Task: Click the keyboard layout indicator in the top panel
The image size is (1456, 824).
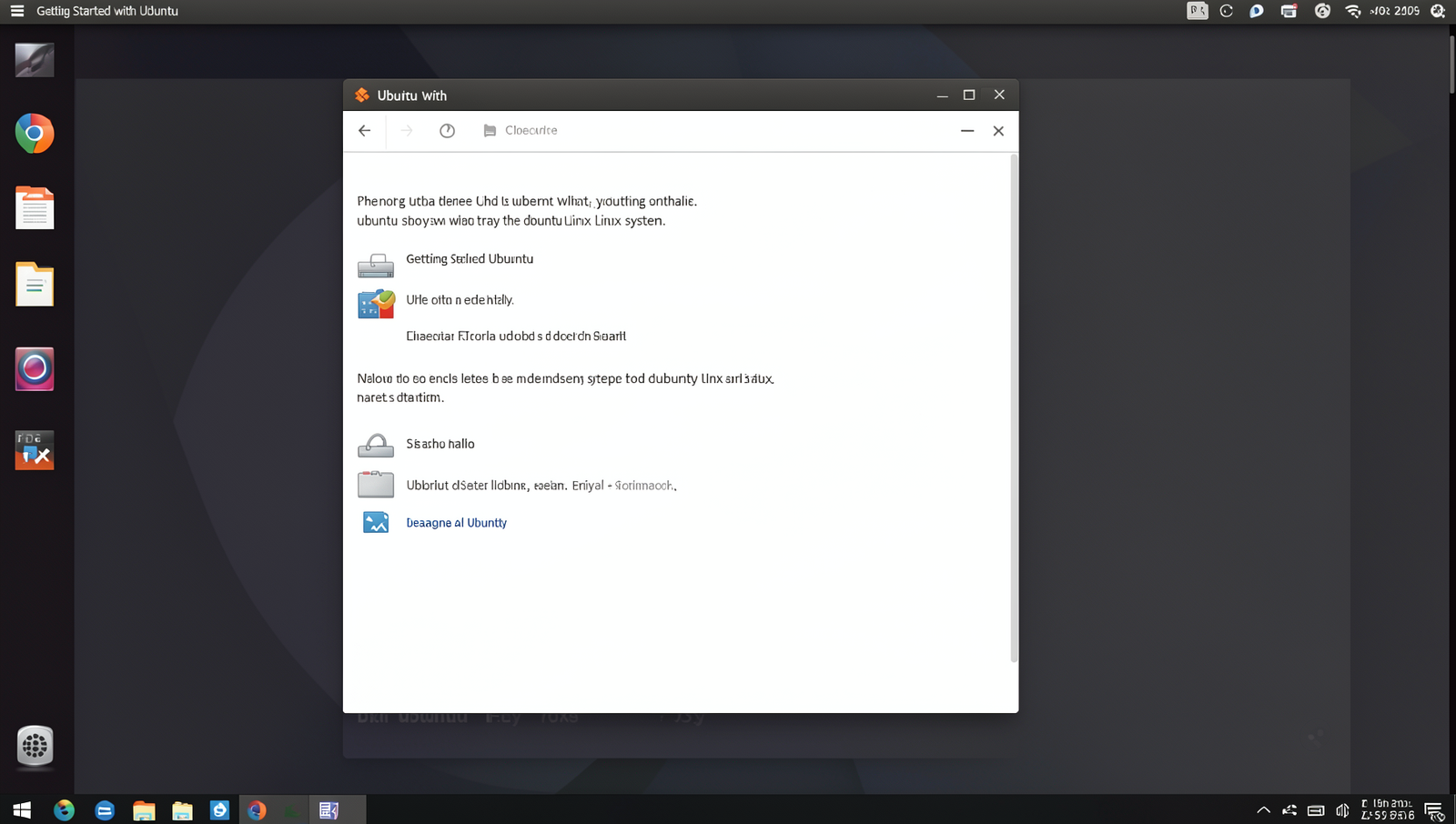Action: pyautogui.click(x=1198, y=11)
